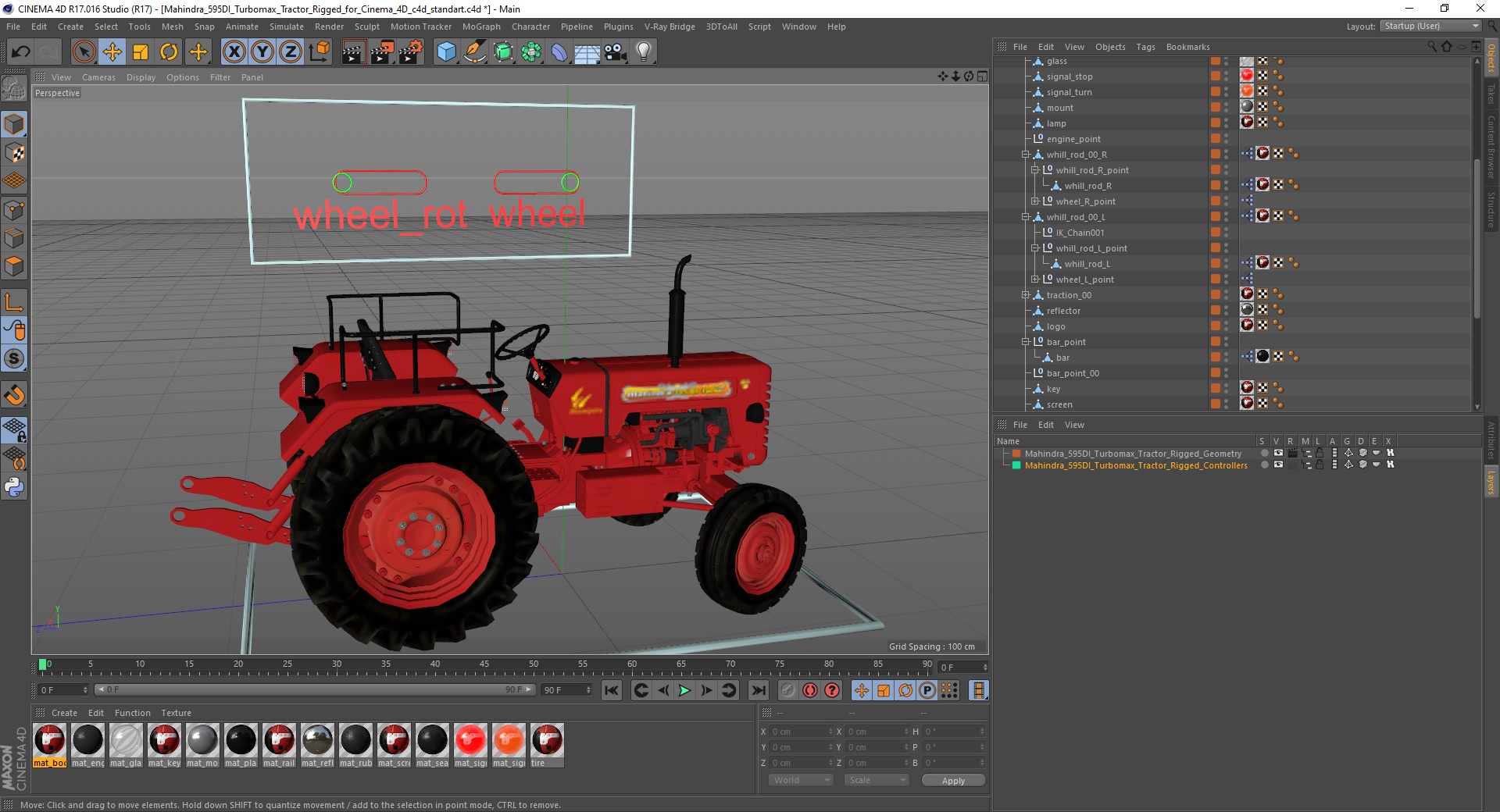Toggle Controllers layer lock
This screenshot has width=1500, height=812.
point(1320,465)
